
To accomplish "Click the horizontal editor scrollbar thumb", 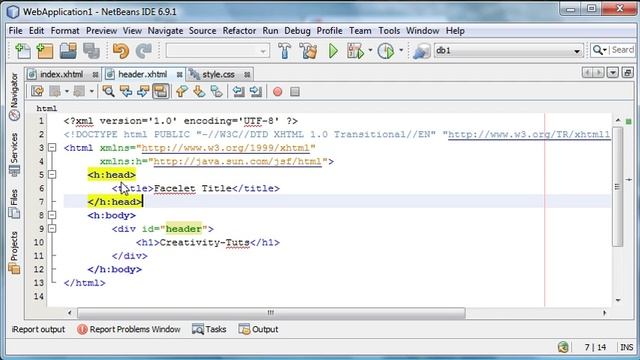I will point(271,313).
